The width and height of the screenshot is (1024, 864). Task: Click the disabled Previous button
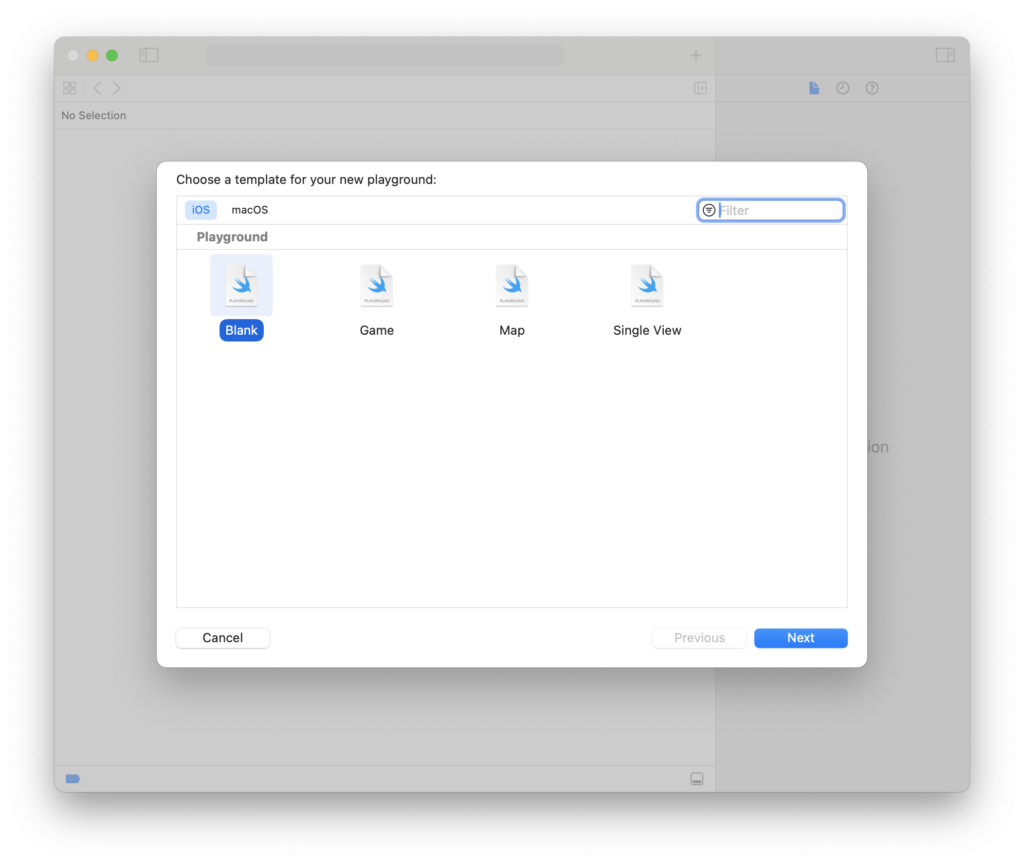[699, 638]
